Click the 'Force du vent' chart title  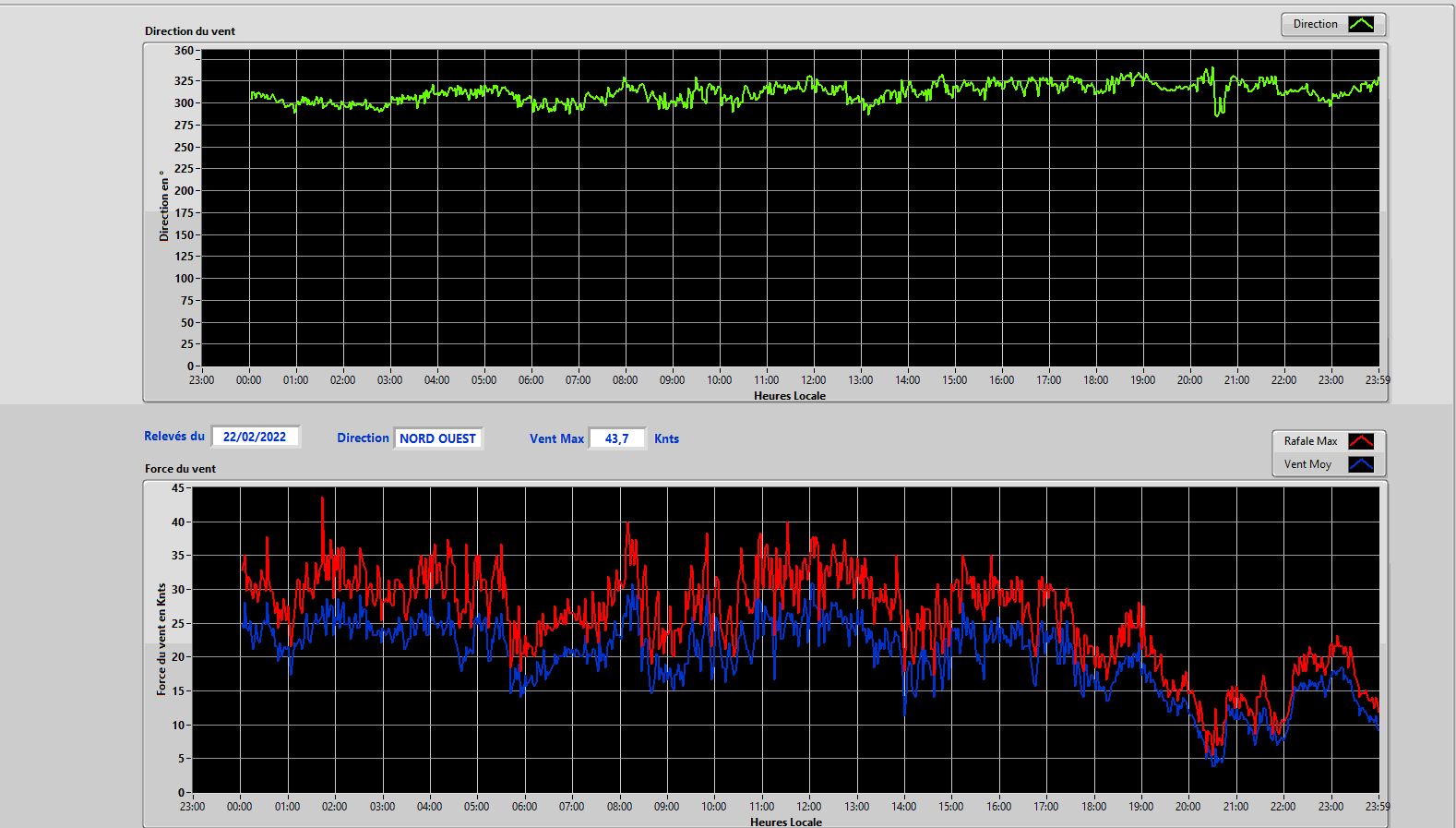coord(180,469)
